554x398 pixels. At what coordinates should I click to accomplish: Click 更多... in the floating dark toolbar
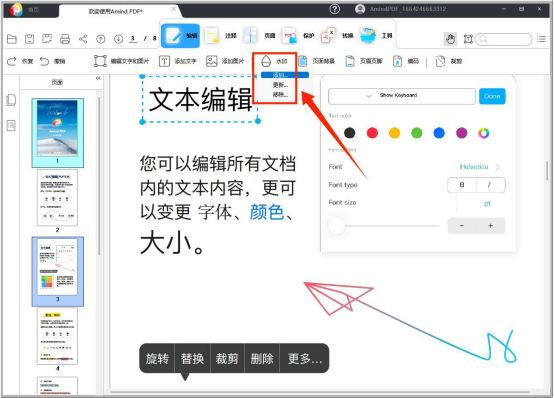pos(305,359)
